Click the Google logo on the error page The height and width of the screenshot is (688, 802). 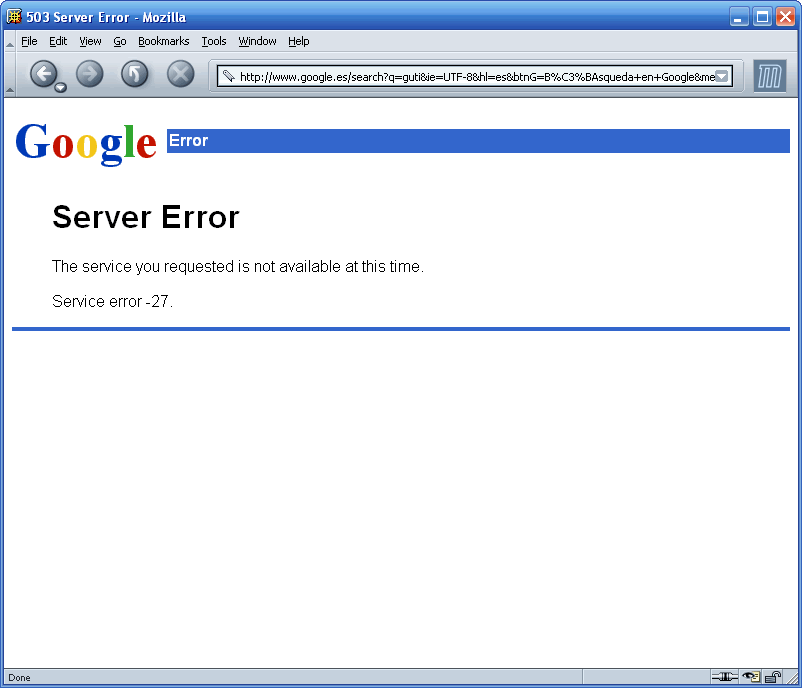[85, 141]
